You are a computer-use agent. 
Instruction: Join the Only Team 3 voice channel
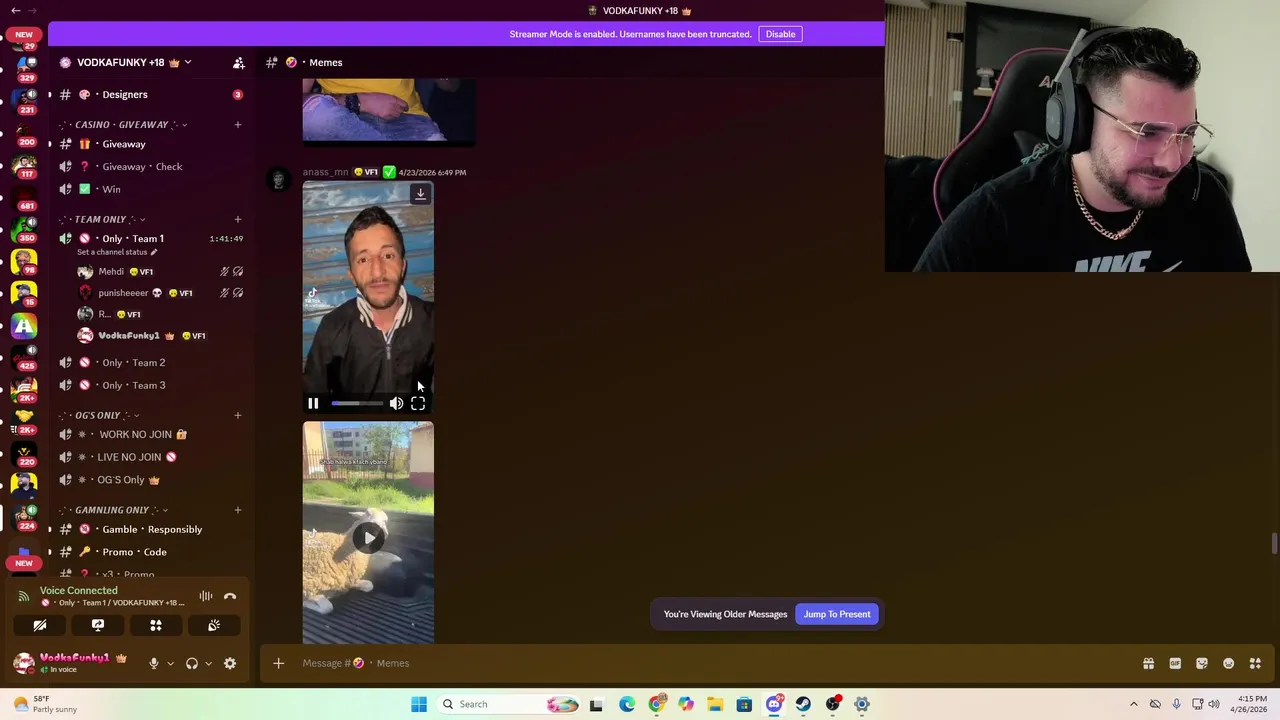(x=152, y=385)
